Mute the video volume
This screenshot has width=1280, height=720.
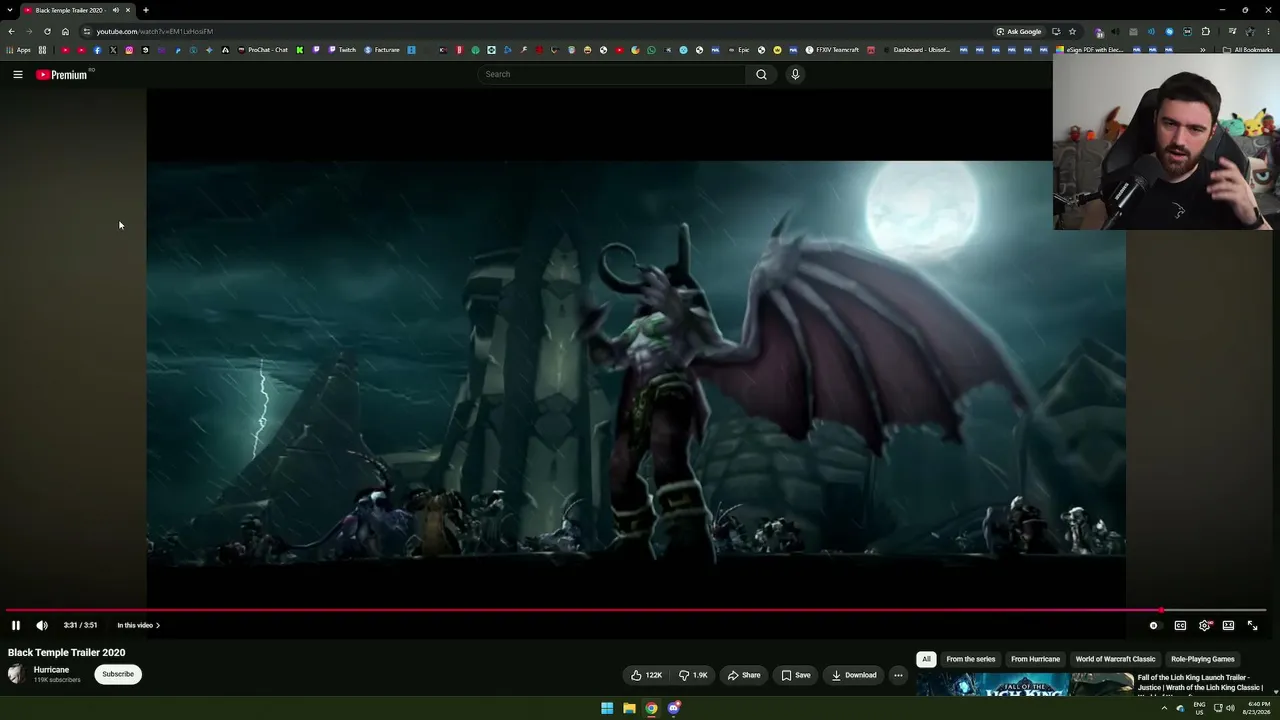[42, 625]
